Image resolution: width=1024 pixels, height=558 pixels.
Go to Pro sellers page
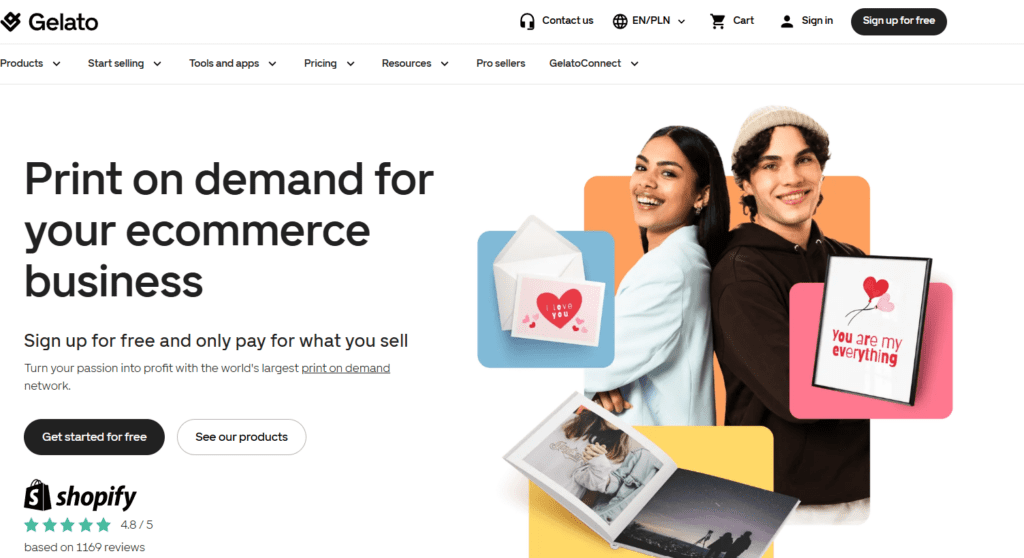[x=500, y=63]
